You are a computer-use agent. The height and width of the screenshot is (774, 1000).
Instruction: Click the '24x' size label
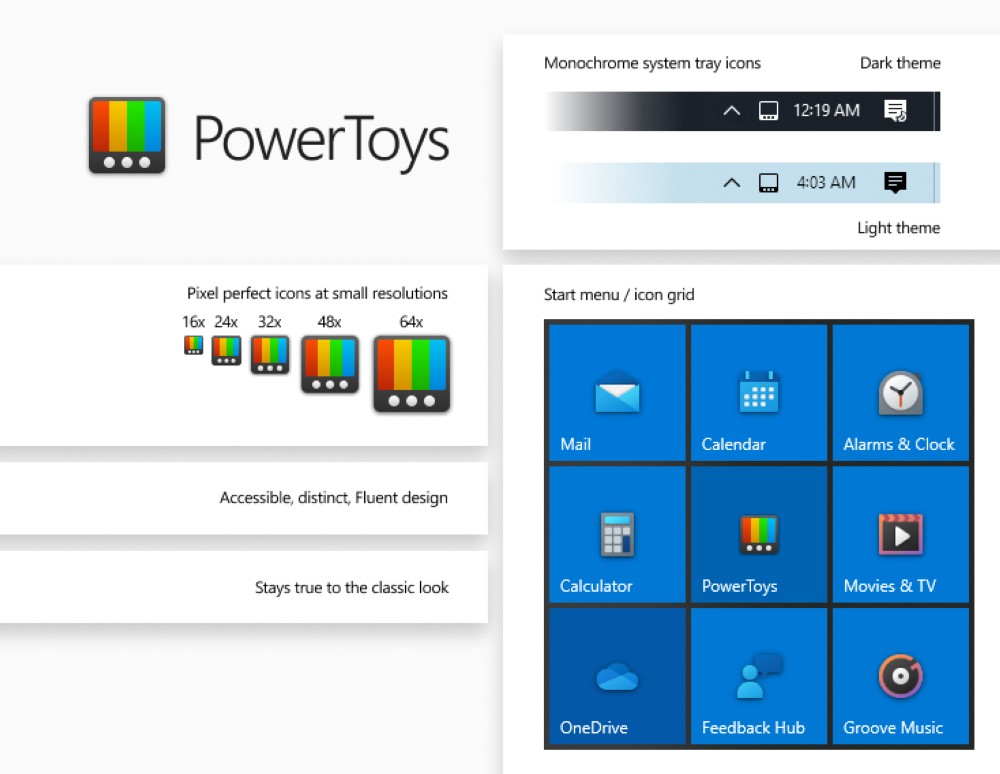coord(226,321)
